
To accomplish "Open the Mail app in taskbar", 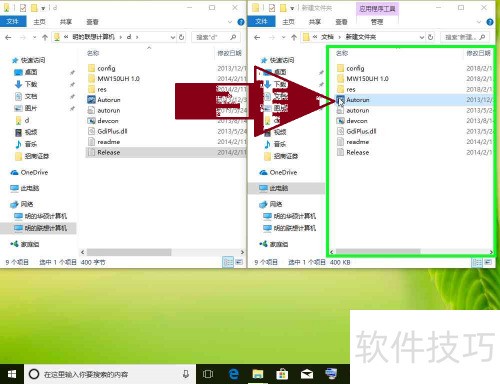I will [307, 374].
